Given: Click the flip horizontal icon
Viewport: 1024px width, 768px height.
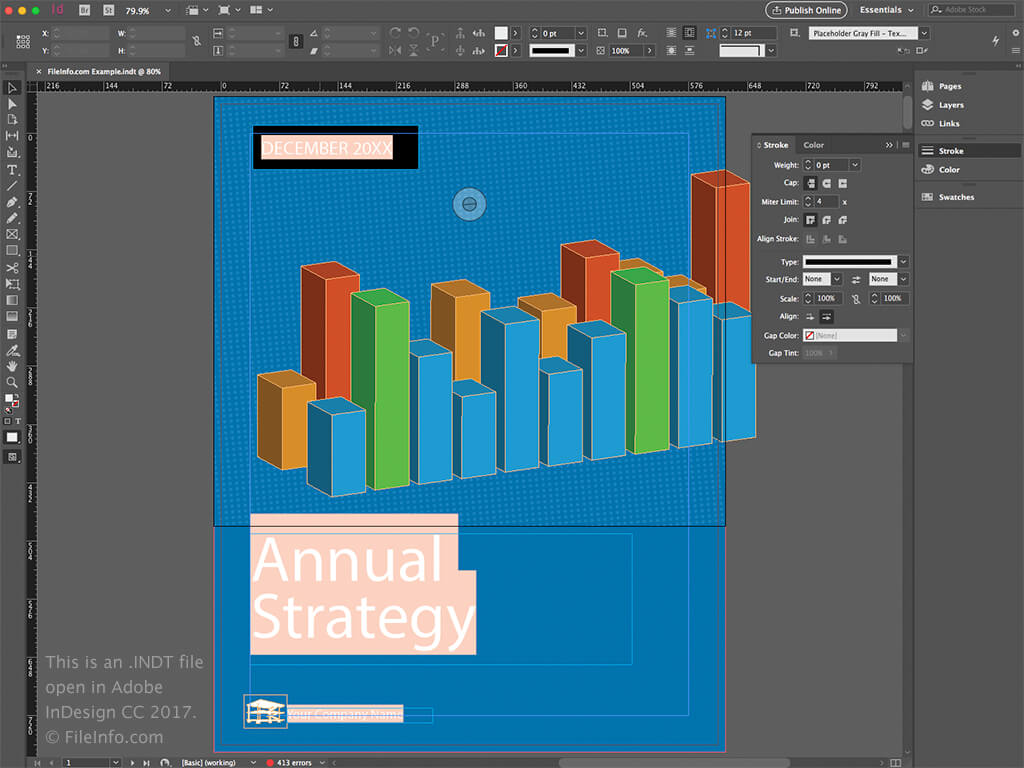Looking at the screenshot, I should tap(395, 50).
